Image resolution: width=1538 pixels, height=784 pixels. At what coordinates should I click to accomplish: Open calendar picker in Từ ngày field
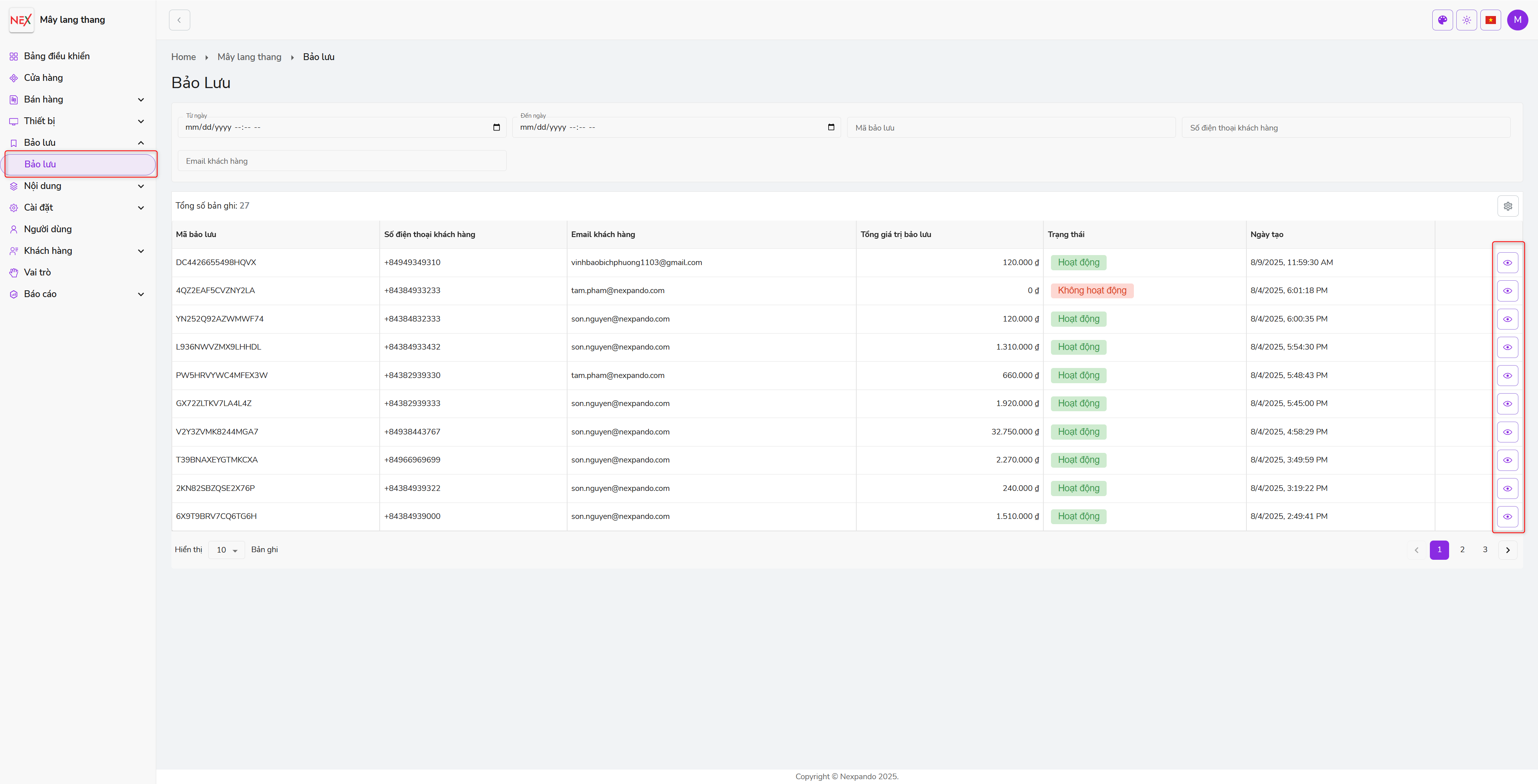point(496,127)
